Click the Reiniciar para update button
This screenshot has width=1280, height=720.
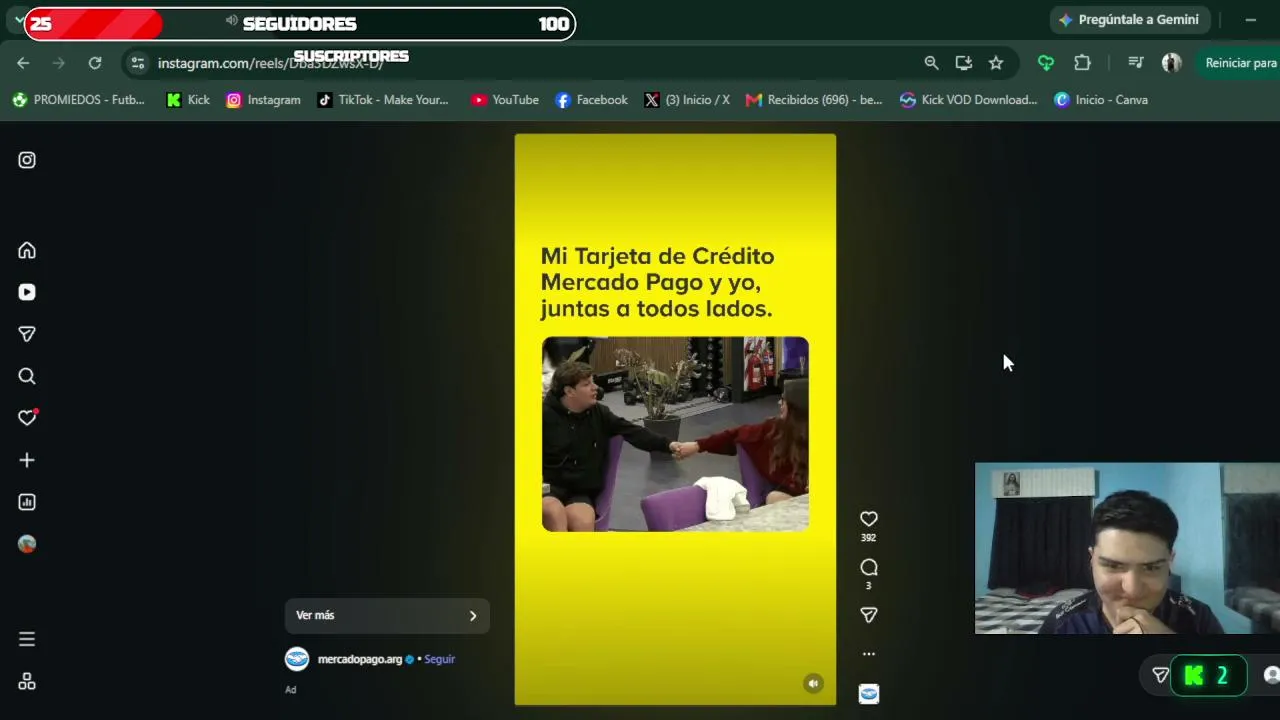click(x=1238, y=63)
